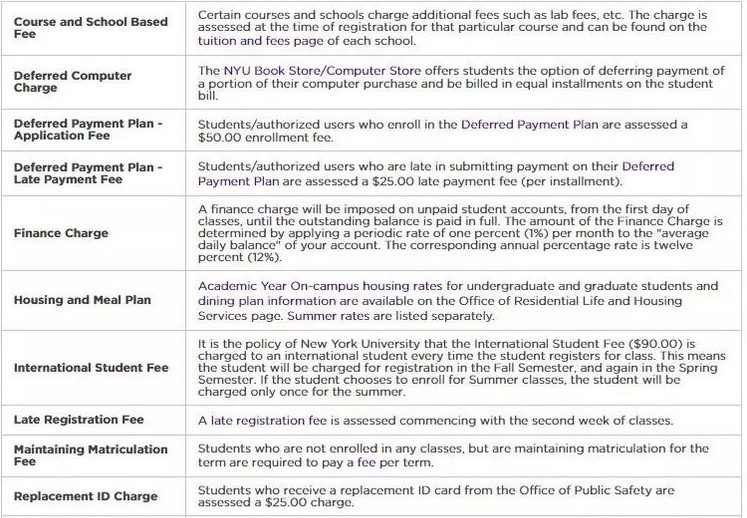Click the Maintaining Matriculation Fee label
This screenshot has width=747, height=518.
(91, 455)
